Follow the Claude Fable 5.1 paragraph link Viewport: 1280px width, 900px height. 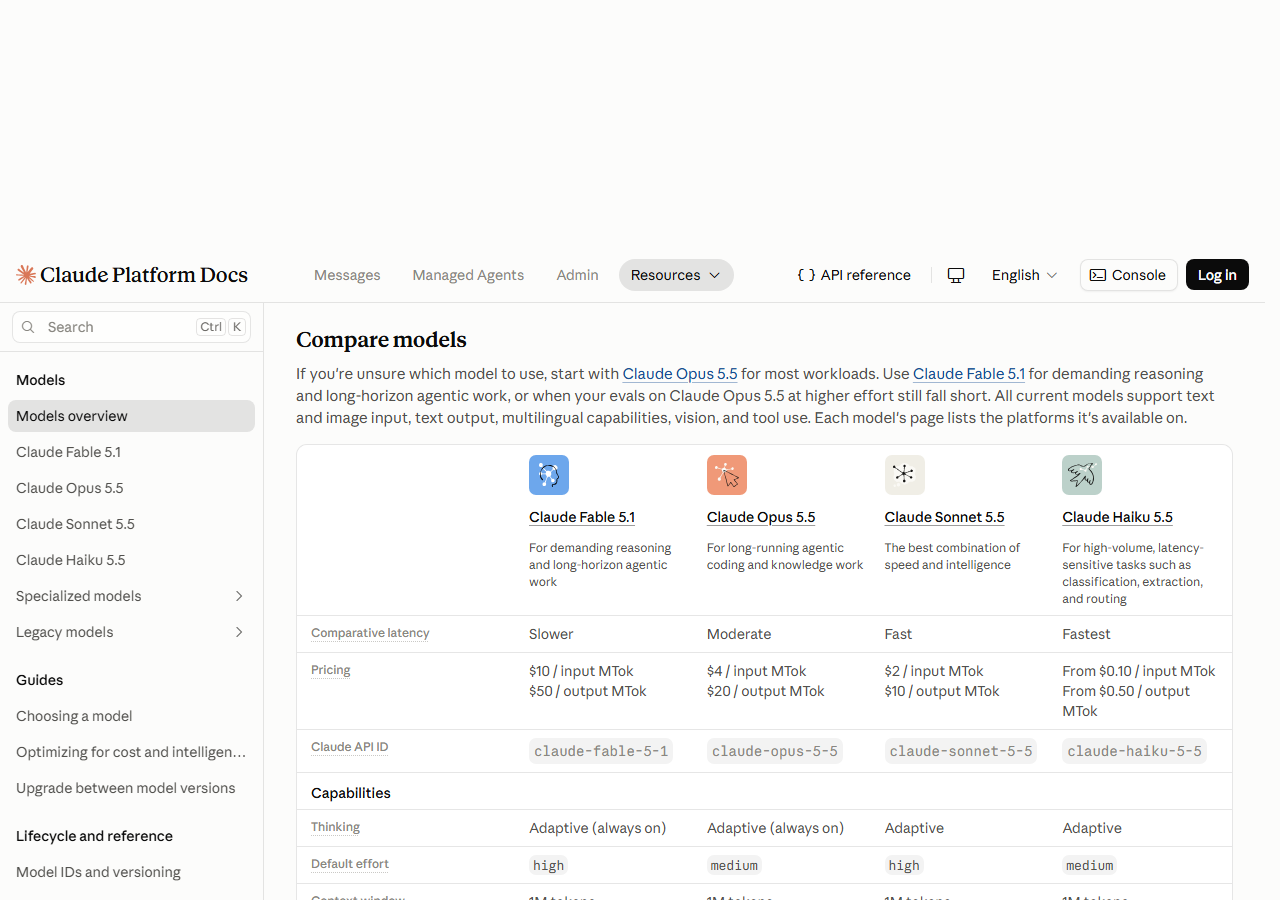coord(969,374)
